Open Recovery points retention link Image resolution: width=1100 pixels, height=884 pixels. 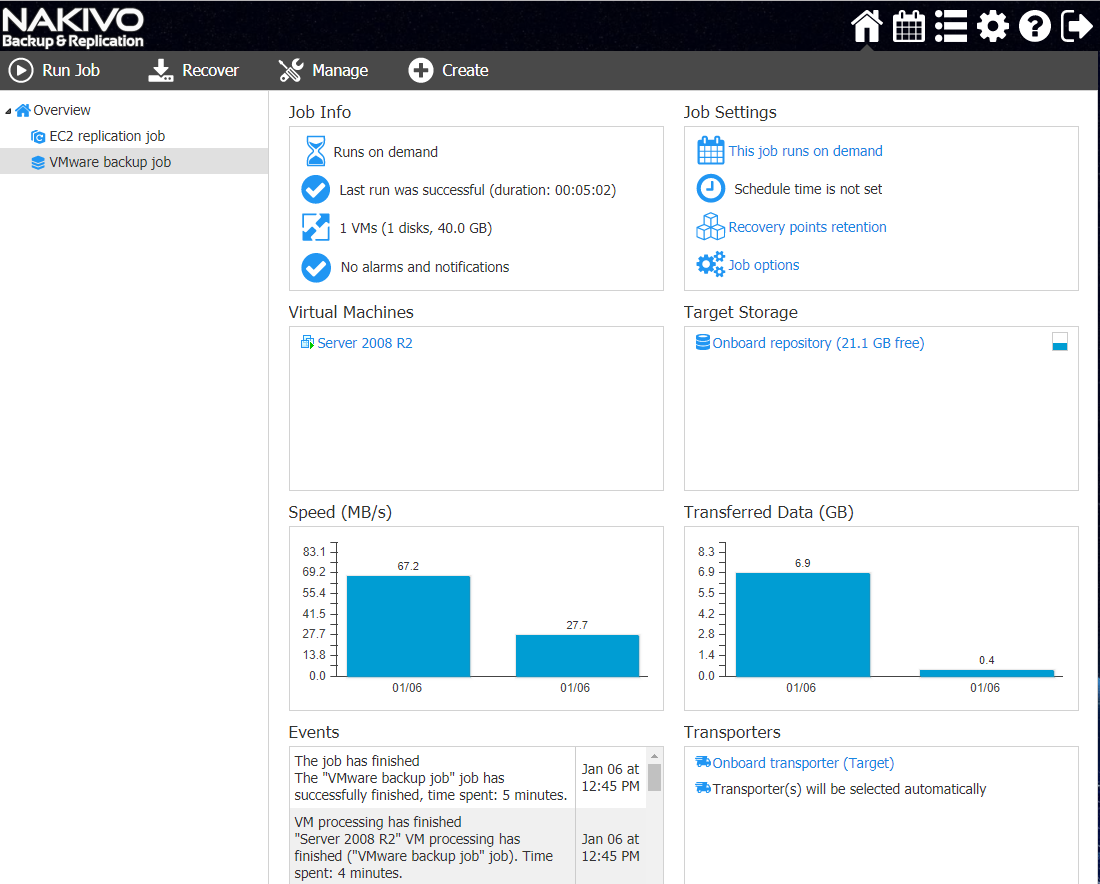pyautogui.click(x=807, y=227)
